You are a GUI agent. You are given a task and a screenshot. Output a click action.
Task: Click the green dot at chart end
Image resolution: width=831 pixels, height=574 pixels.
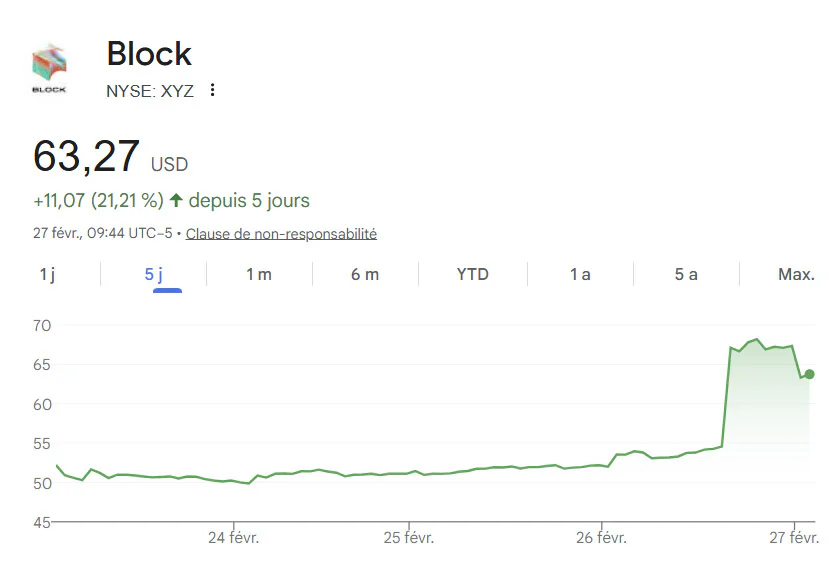[809, 374]
